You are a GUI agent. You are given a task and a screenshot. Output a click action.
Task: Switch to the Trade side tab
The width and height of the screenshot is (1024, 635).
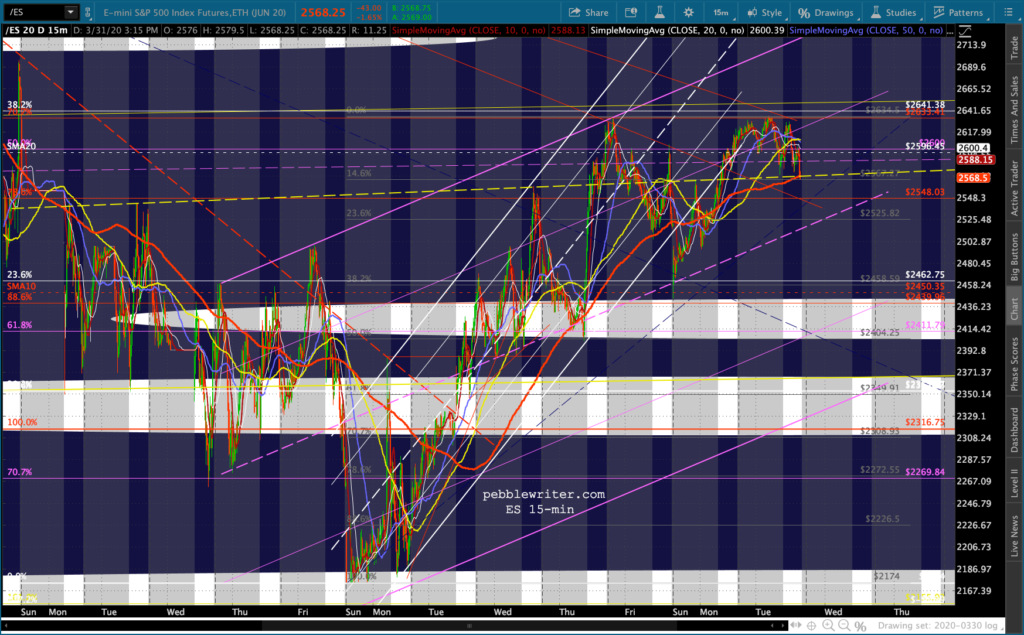click(1014, 48)
